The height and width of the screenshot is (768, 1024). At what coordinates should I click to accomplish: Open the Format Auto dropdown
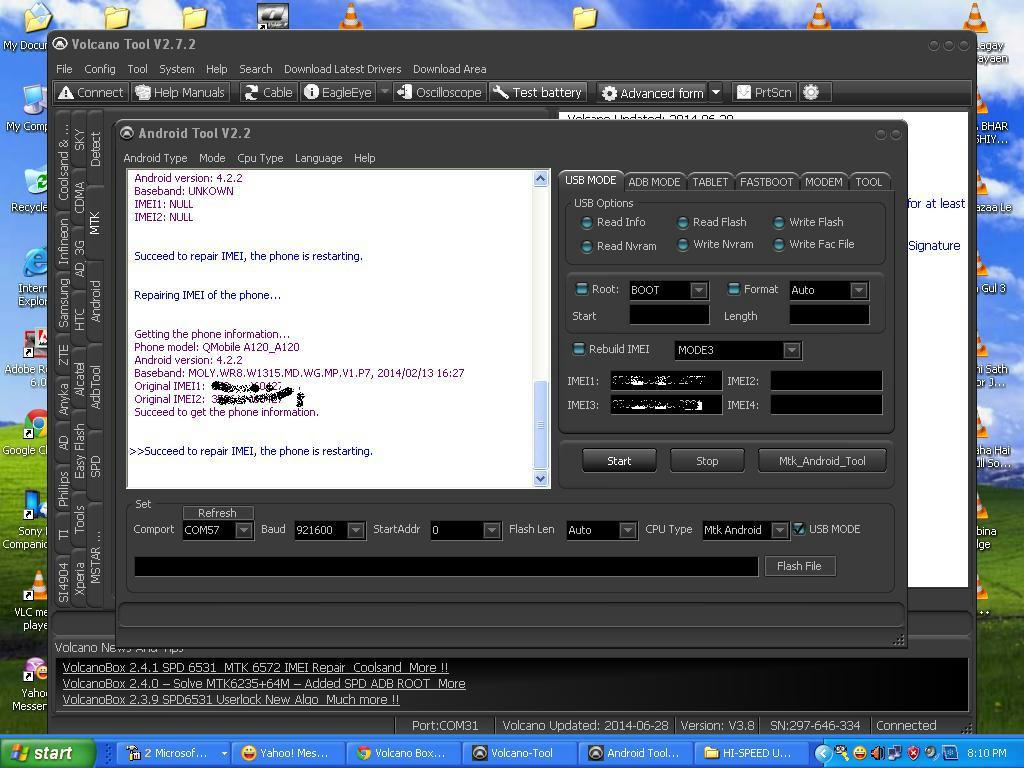(859, 290)
